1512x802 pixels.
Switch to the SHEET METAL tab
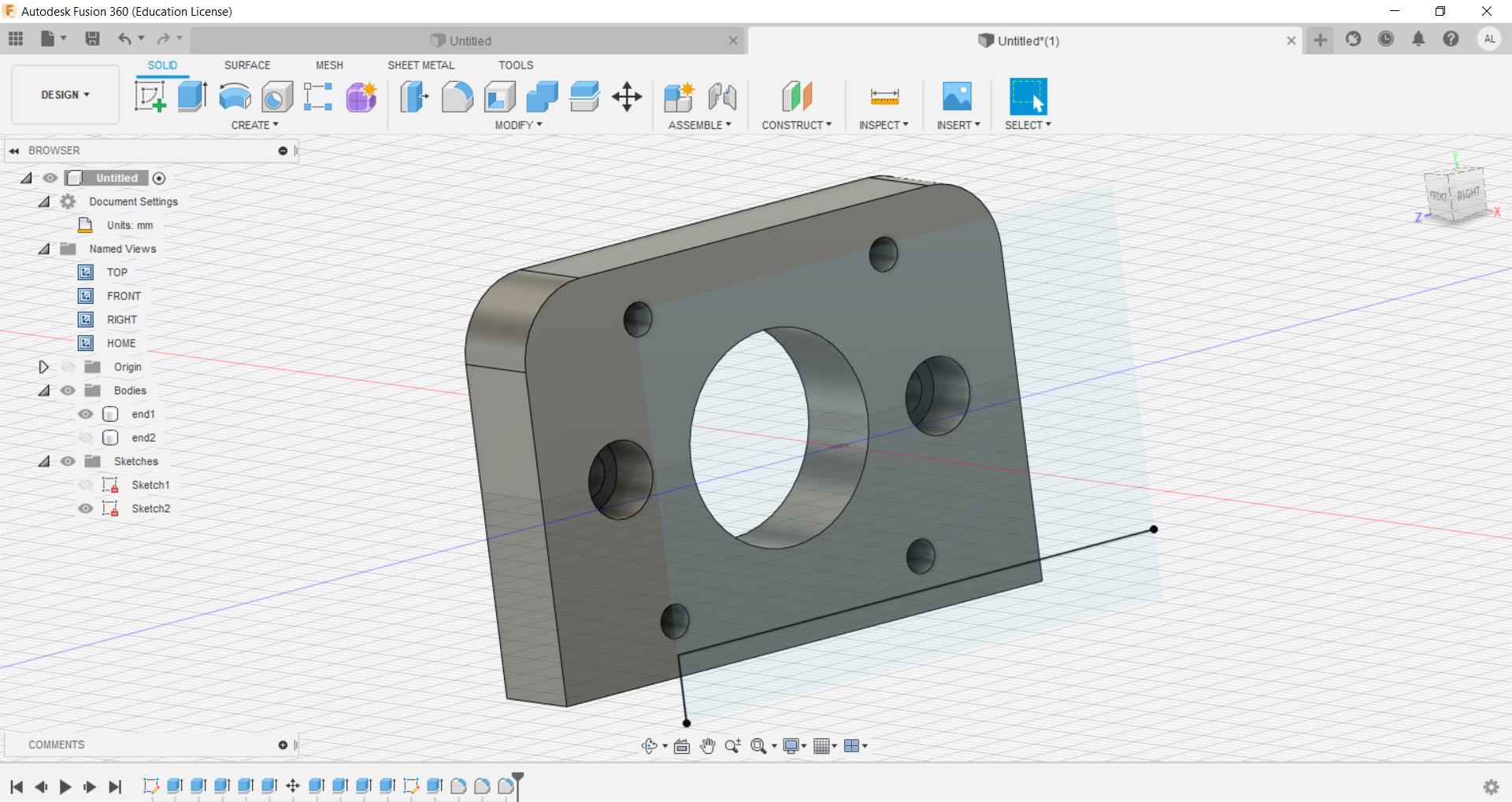point(421,65)
